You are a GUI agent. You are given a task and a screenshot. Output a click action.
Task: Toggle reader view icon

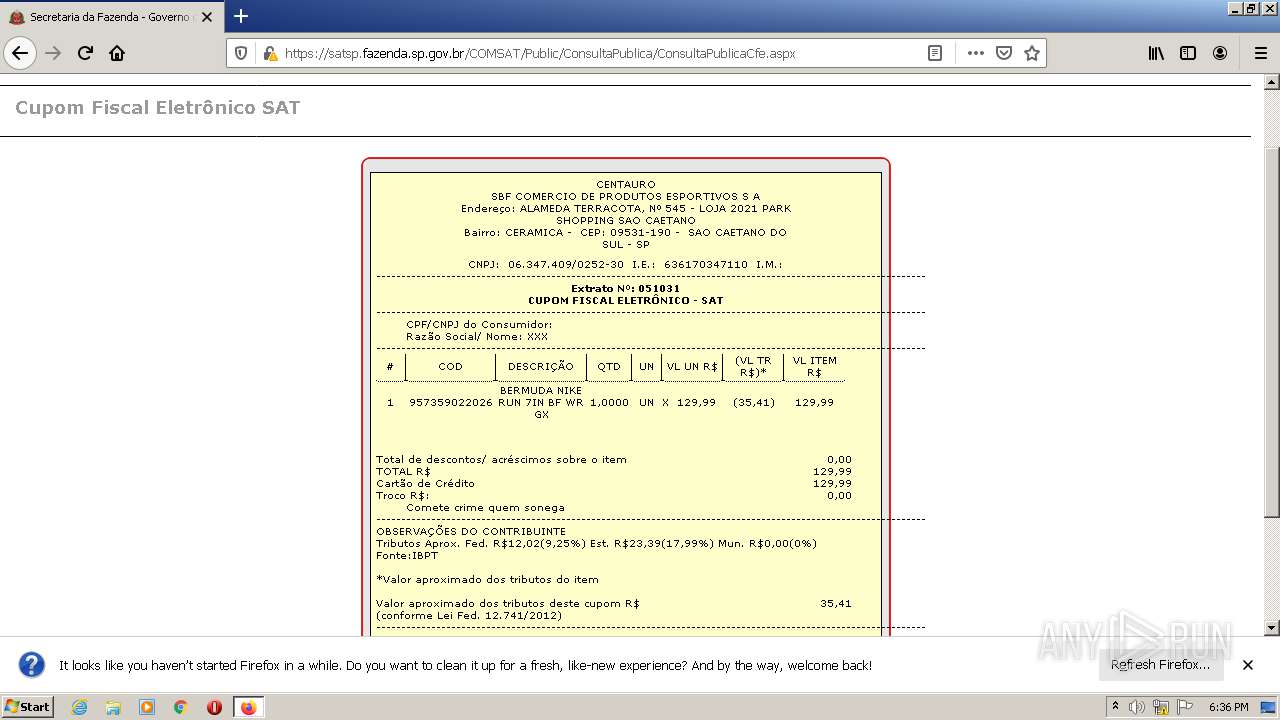pos(935,53)
